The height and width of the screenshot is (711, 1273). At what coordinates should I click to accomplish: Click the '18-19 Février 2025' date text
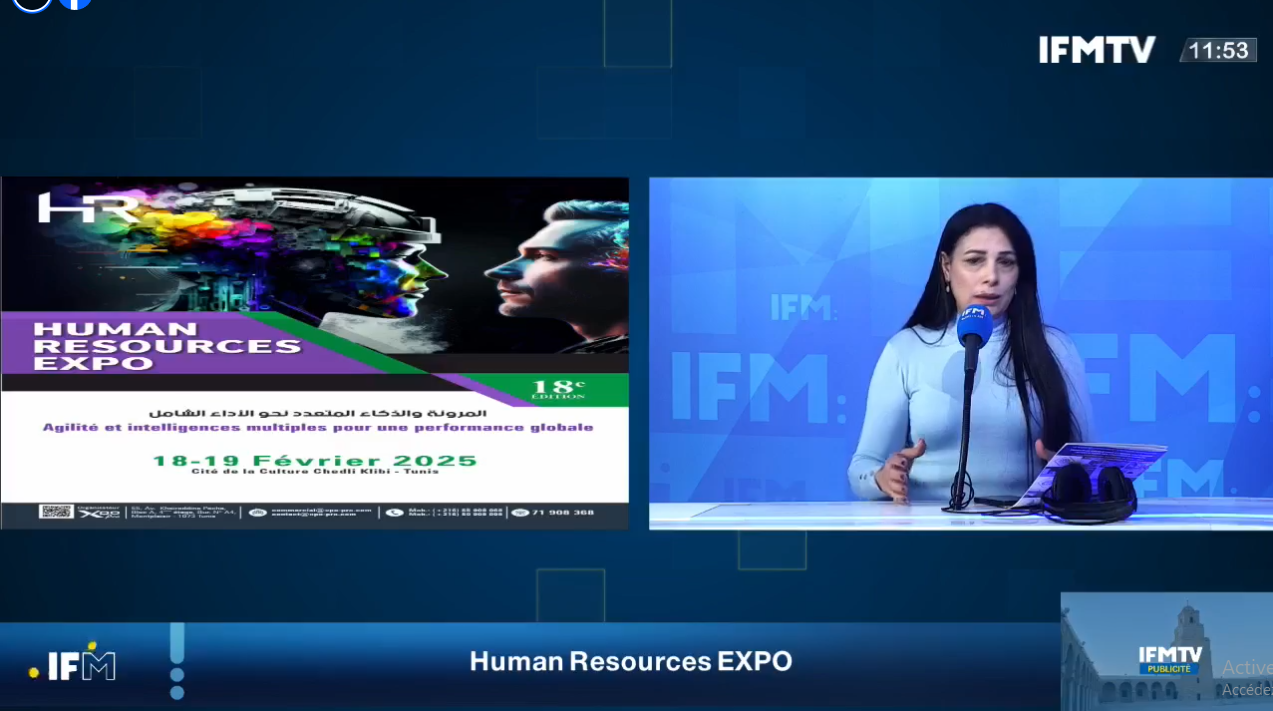[315, 460]
